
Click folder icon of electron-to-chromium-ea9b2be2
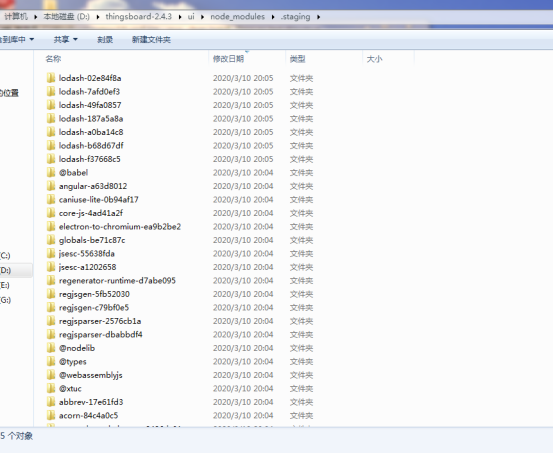[x=51, y=226]
